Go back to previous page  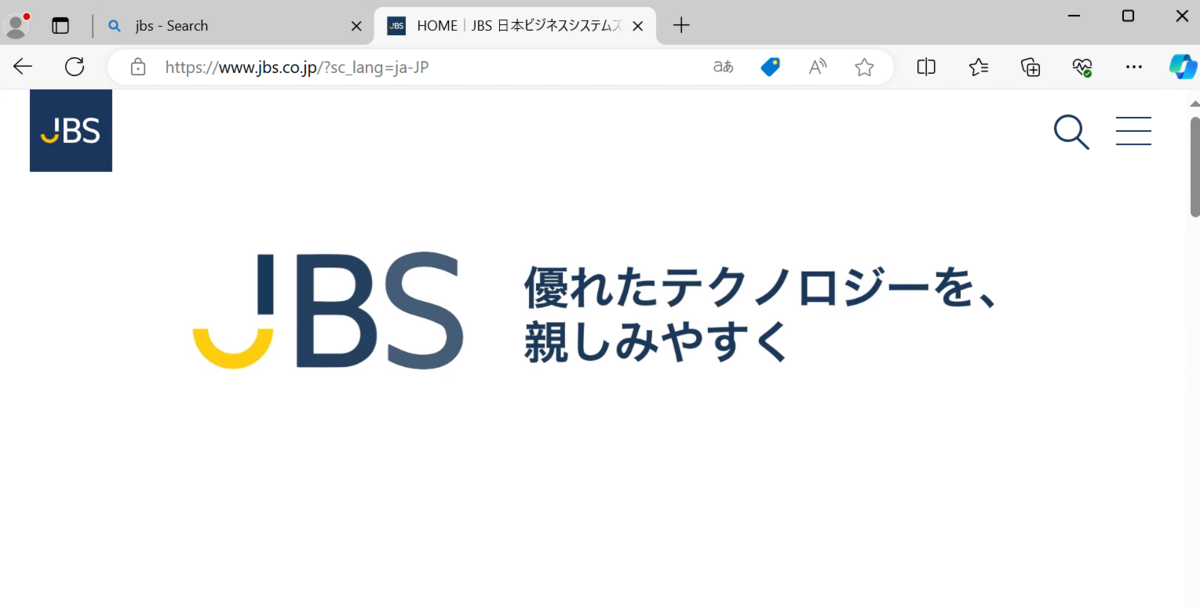point(23,67)
